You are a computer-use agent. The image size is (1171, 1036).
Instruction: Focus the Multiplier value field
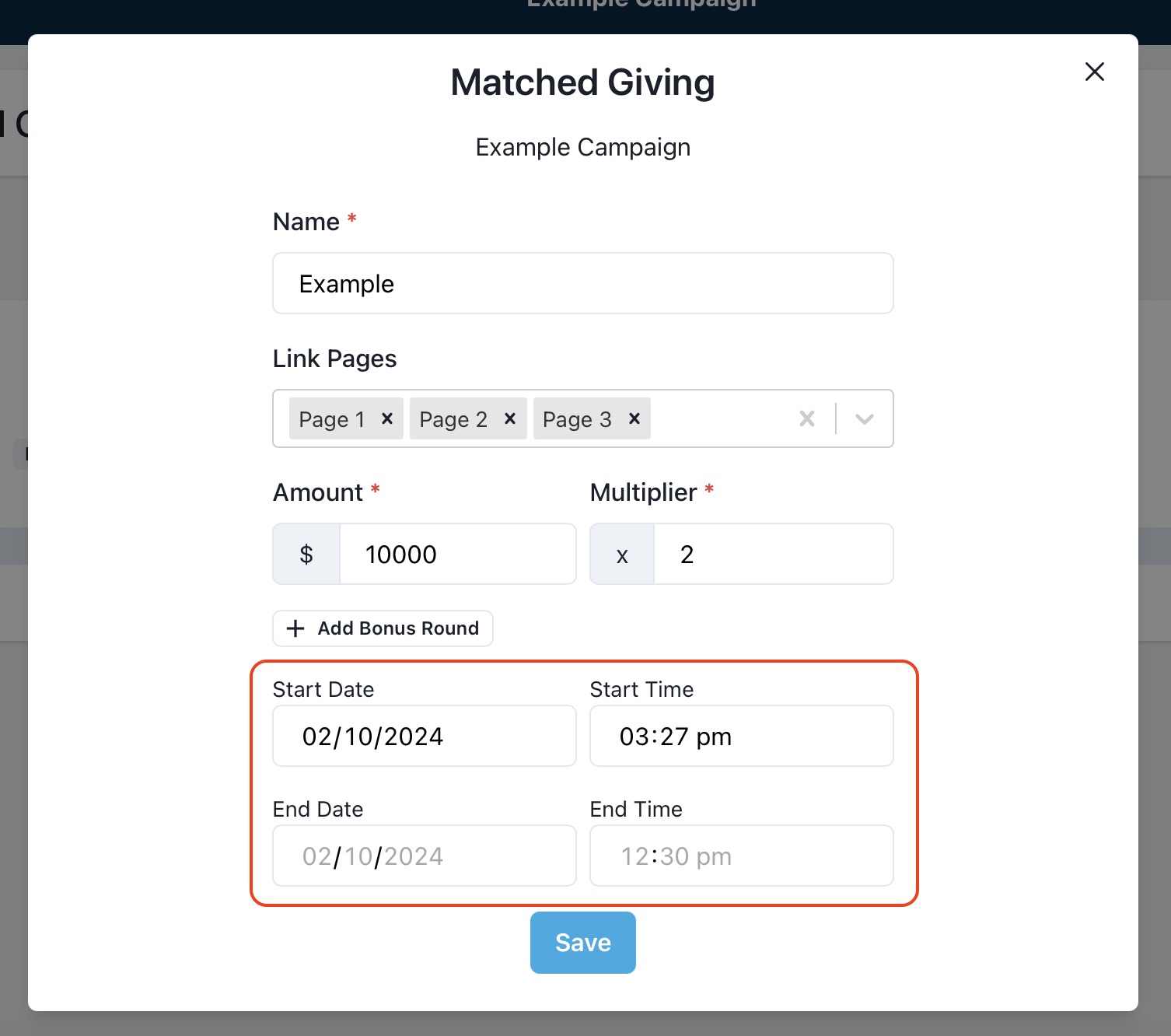coord(774,554)
